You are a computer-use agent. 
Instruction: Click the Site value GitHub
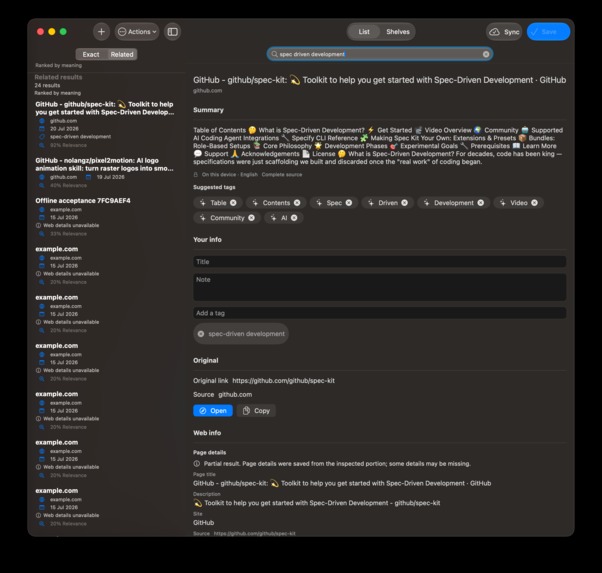pyautogui.click(x=203, y=523)
